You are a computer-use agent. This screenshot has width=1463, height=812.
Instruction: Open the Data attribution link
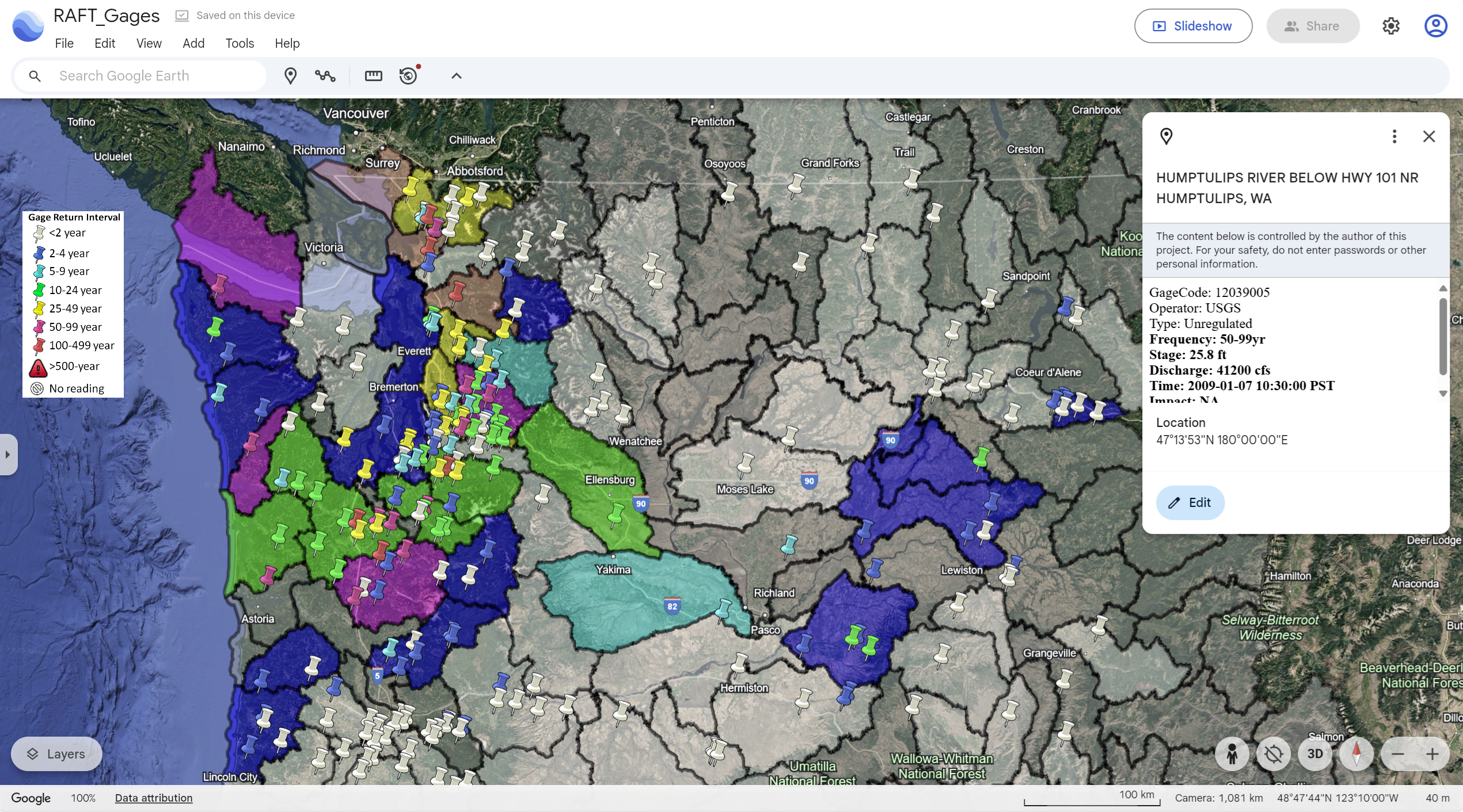pyautogui.click(x=154, y=798)
